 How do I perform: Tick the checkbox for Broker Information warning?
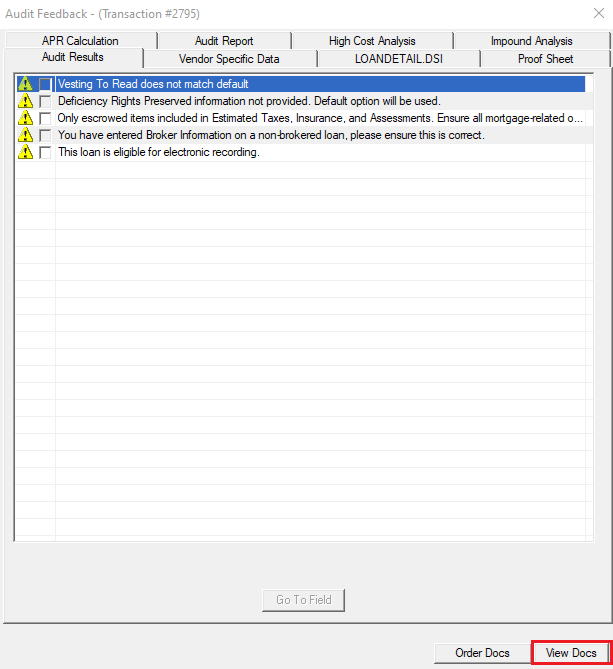pyautogui.click(x=45, y=135)
